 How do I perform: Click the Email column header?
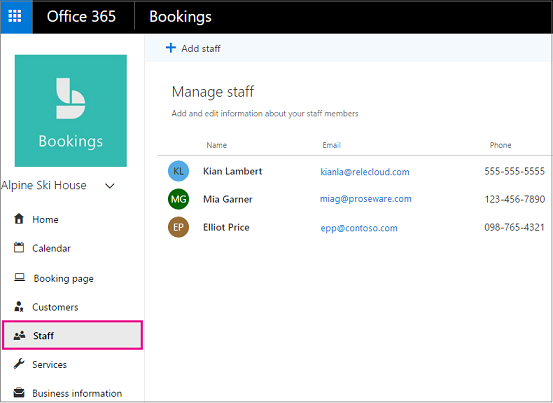(332, 145)
